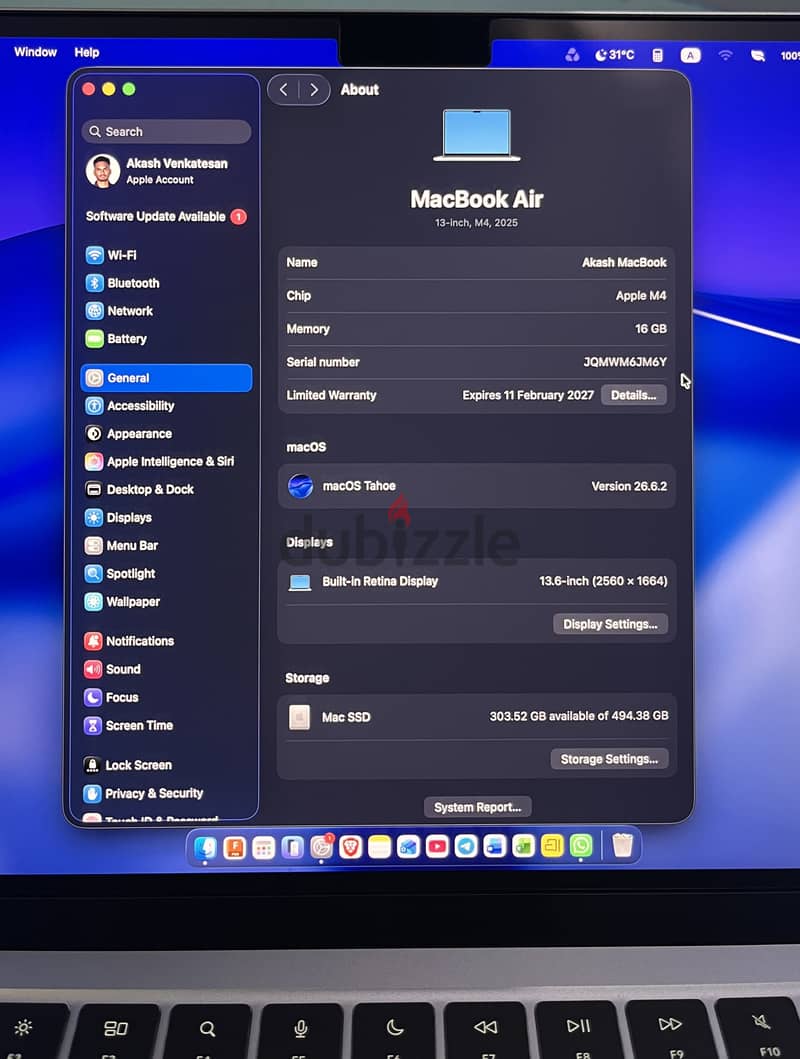Click the 16 GB memory value
Image resolution: width=800 pixels, height=1059 pixels.
pyautogui.click(x=651, y=328)
